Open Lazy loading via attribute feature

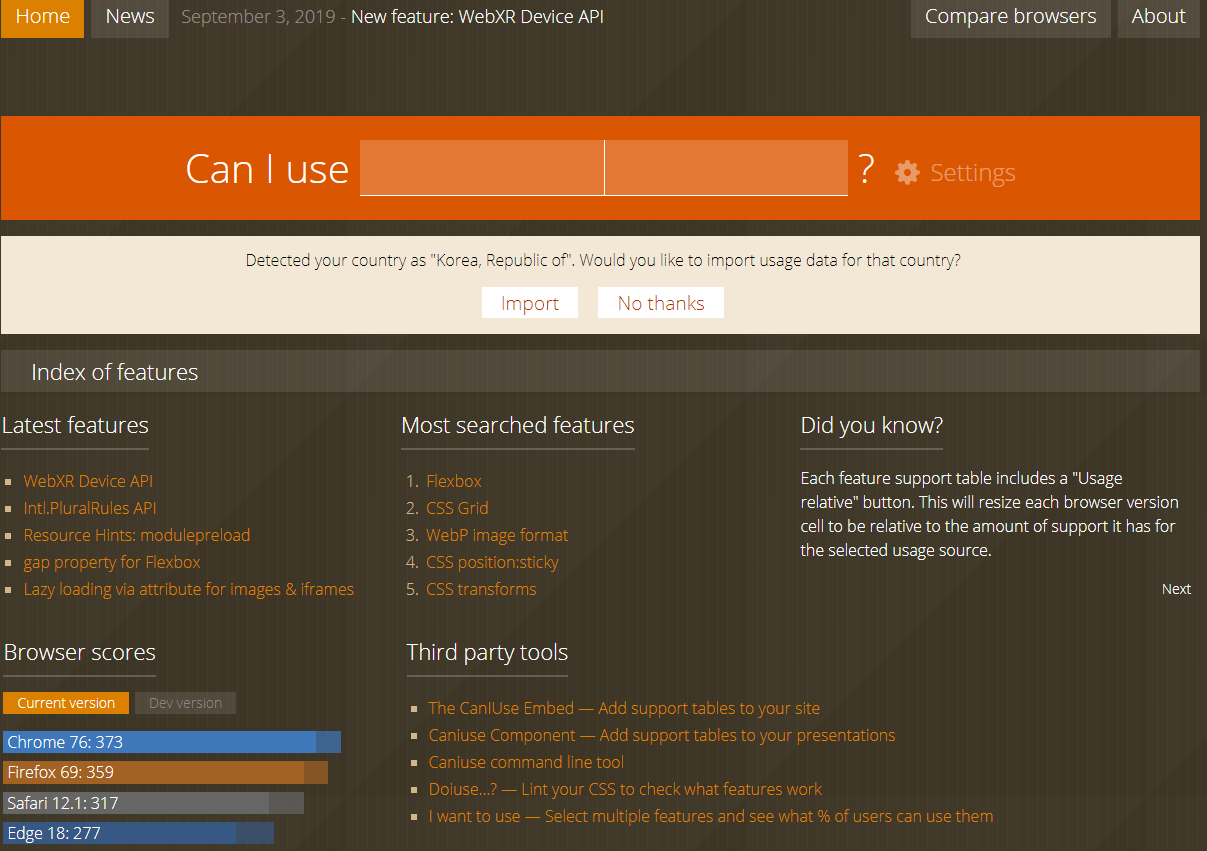tap(189, 589)
